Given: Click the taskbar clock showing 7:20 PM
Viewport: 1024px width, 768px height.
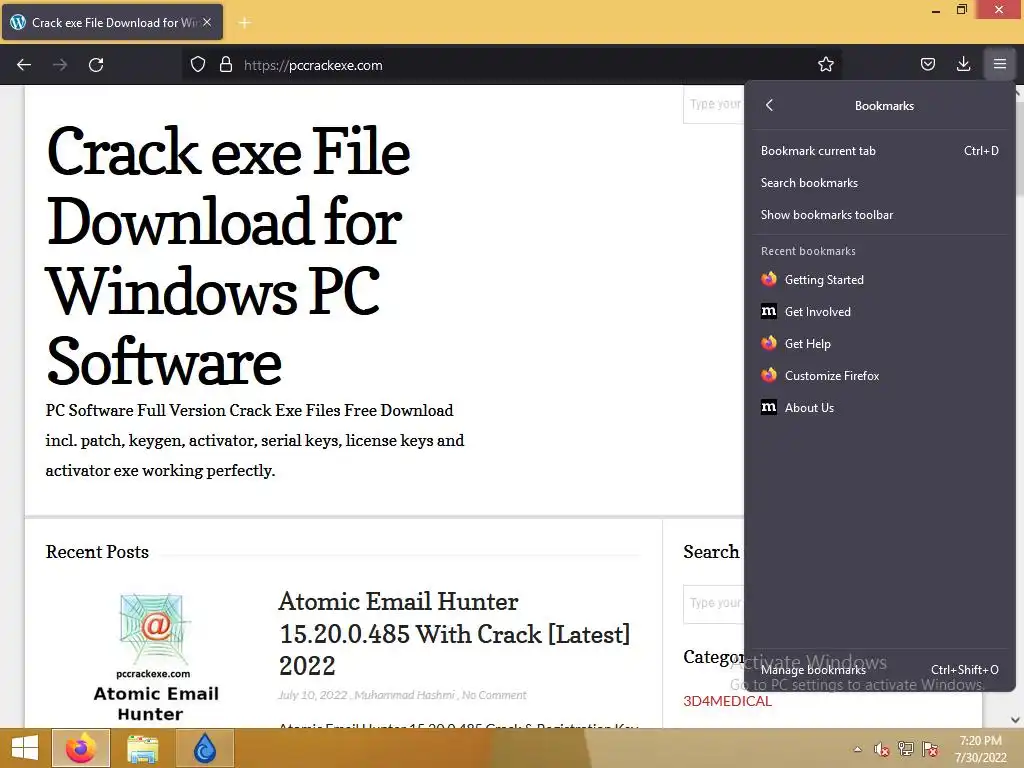Looking at the screenshot, I should (981, 749).
